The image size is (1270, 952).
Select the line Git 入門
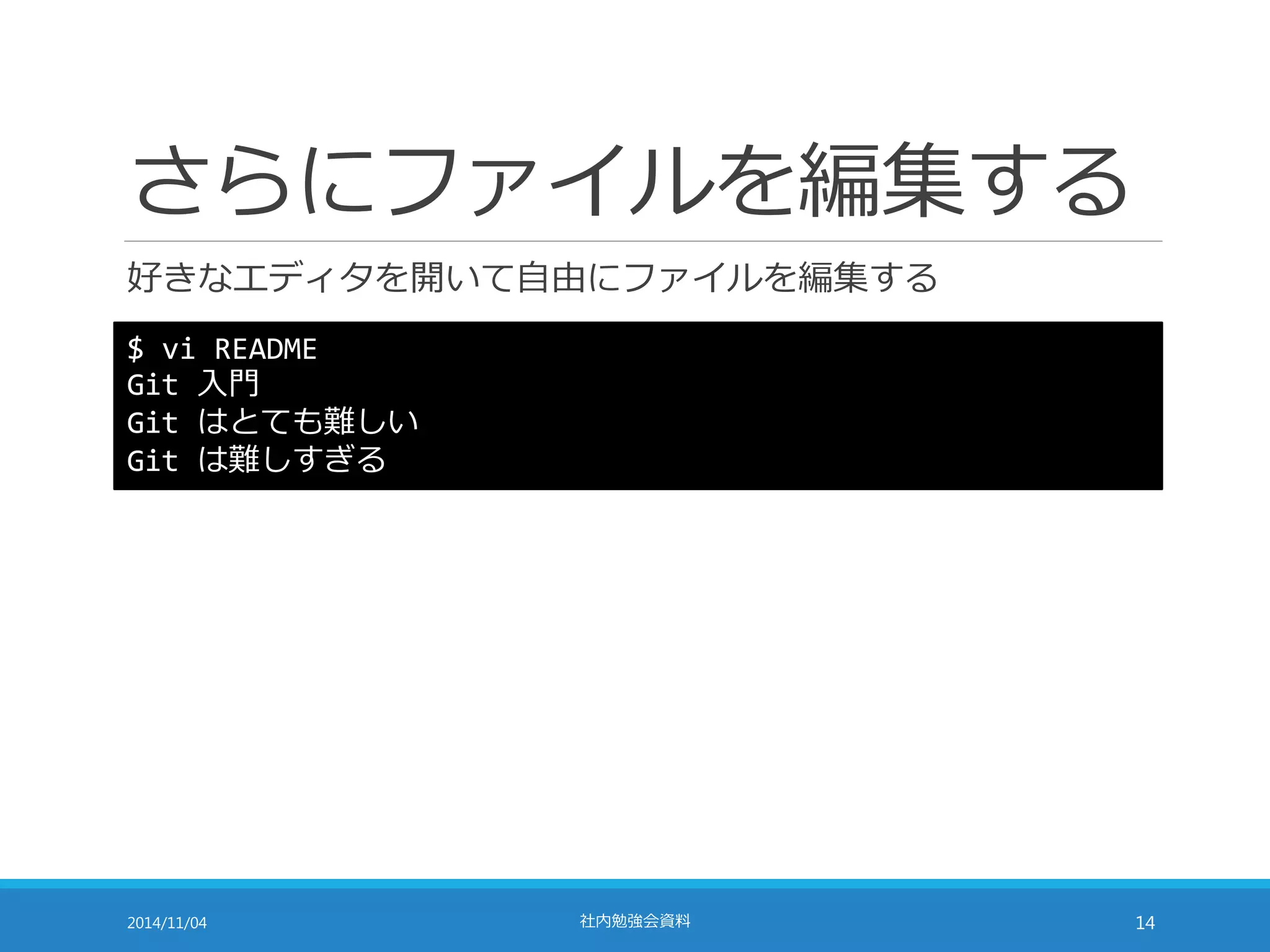click(x=193, y=384)
